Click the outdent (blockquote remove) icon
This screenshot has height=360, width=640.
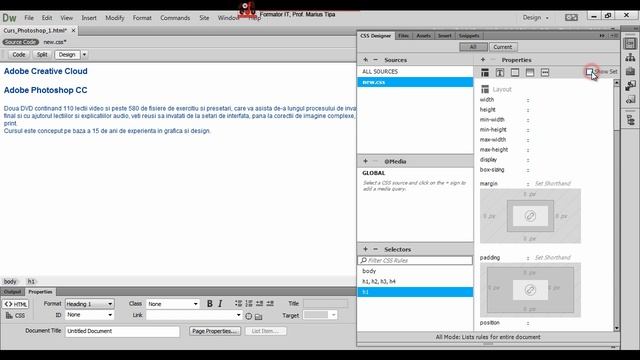[260, 303]
